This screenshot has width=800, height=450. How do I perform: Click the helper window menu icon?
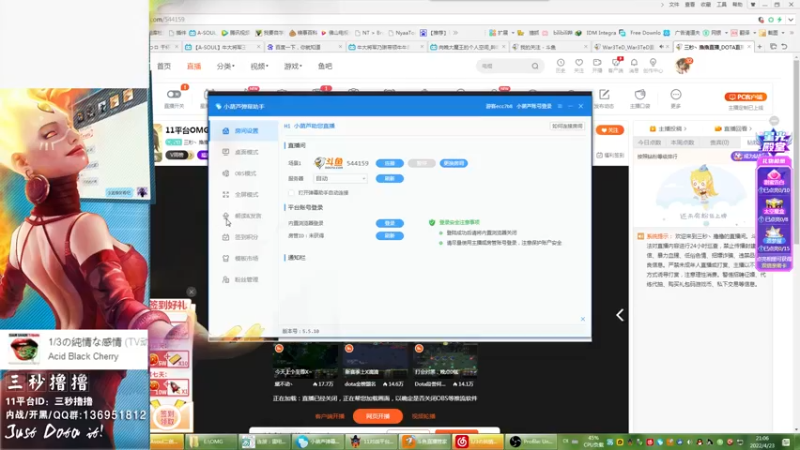click(x=560, y=106)
